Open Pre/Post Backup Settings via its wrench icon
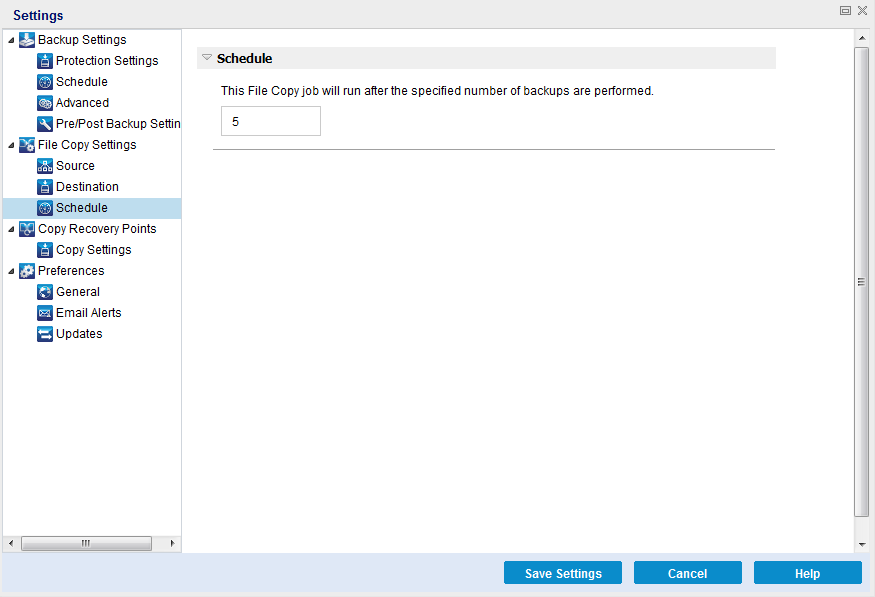This screenshot has width=875, height=597. [x=44, y=123]
